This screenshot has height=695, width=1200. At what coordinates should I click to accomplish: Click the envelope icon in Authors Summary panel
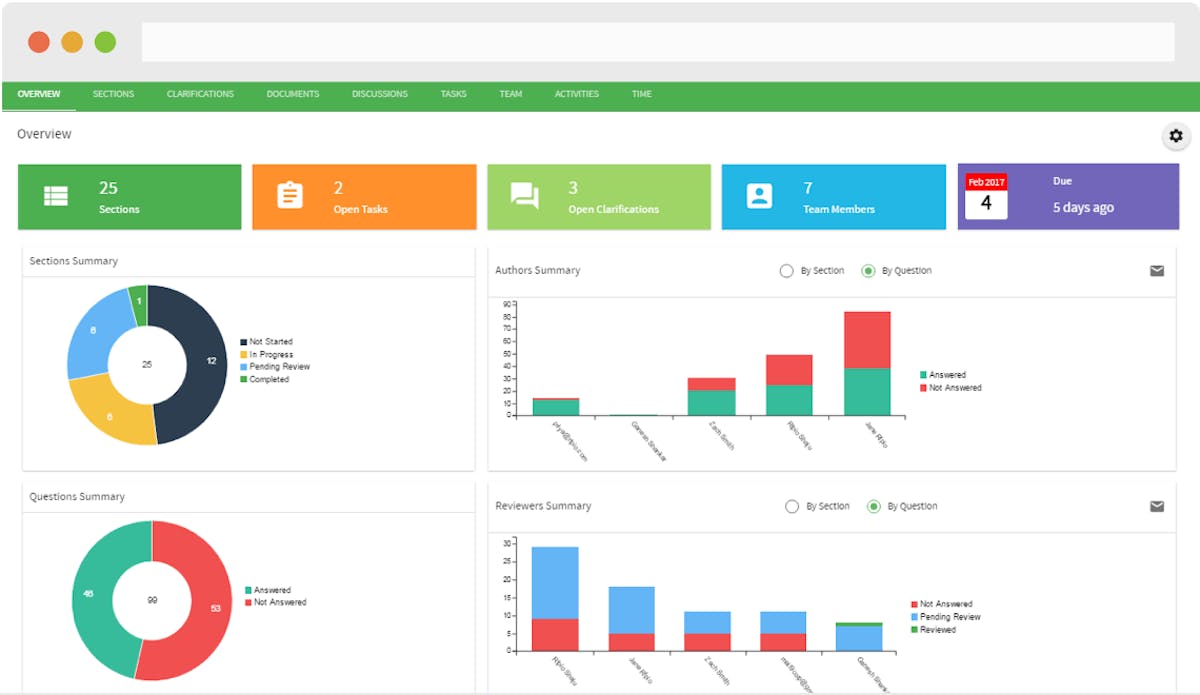coord(1157,270)
